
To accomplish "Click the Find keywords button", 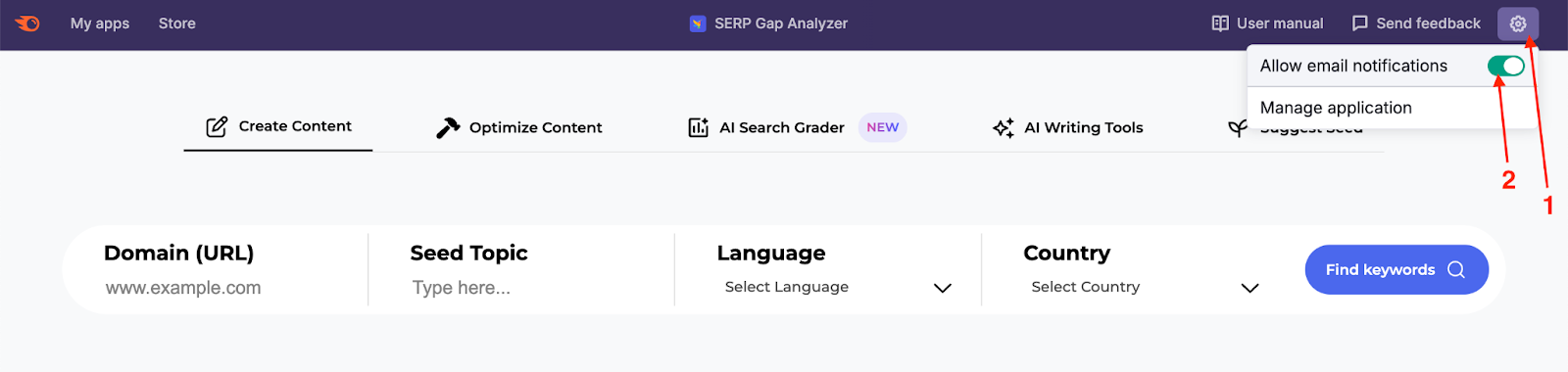I will (x=1396, y=269).
